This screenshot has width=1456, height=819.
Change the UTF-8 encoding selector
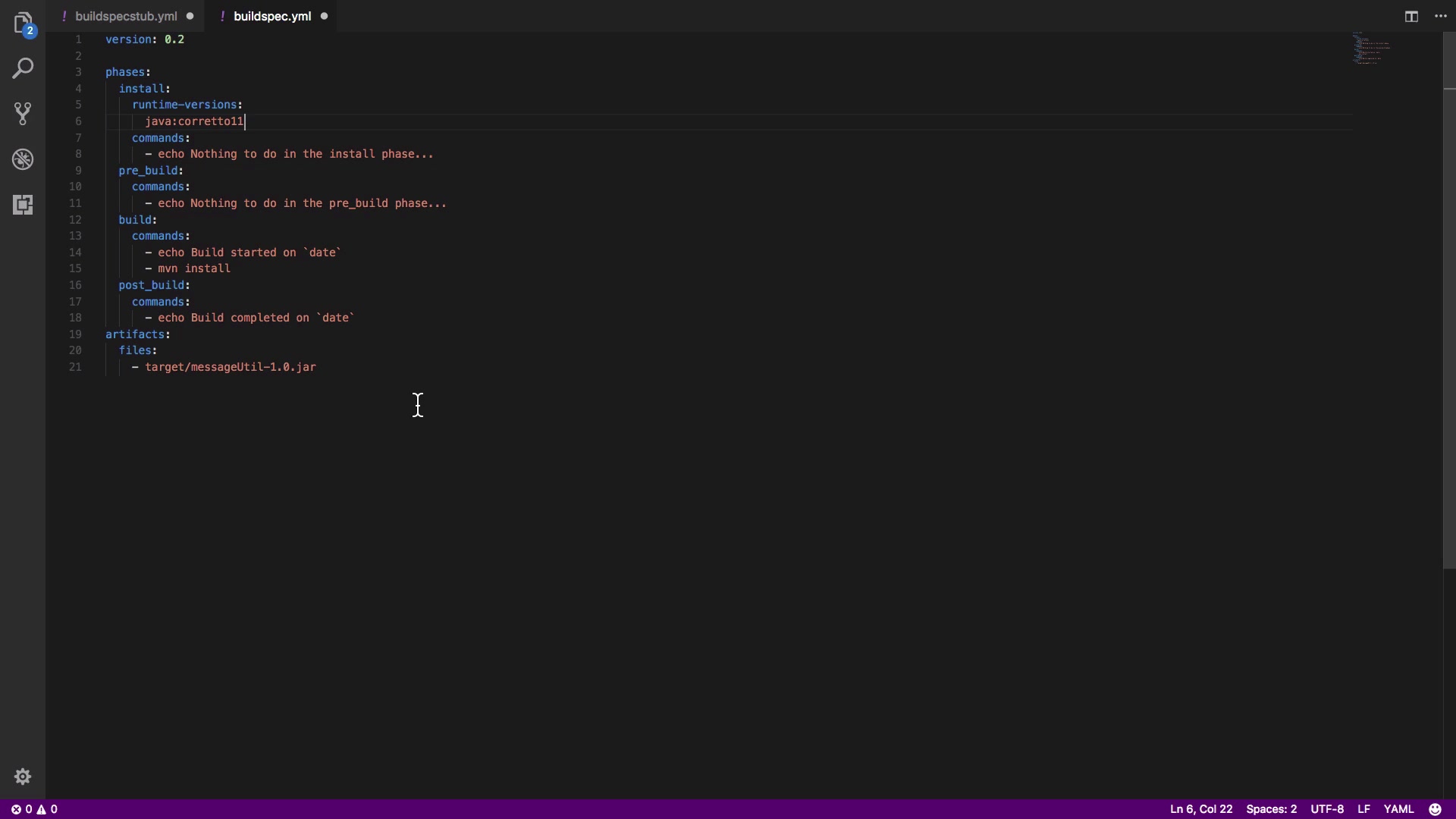1327,809
